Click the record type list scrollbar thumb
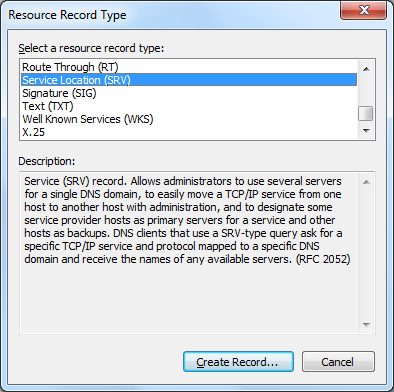 [x=366, y=113]
